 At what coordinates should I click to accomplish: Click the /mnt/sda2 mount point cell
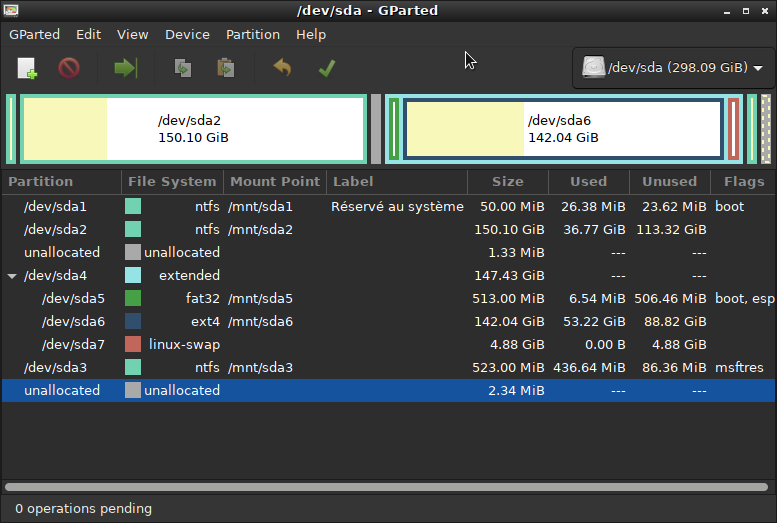[x=260, y=230]
